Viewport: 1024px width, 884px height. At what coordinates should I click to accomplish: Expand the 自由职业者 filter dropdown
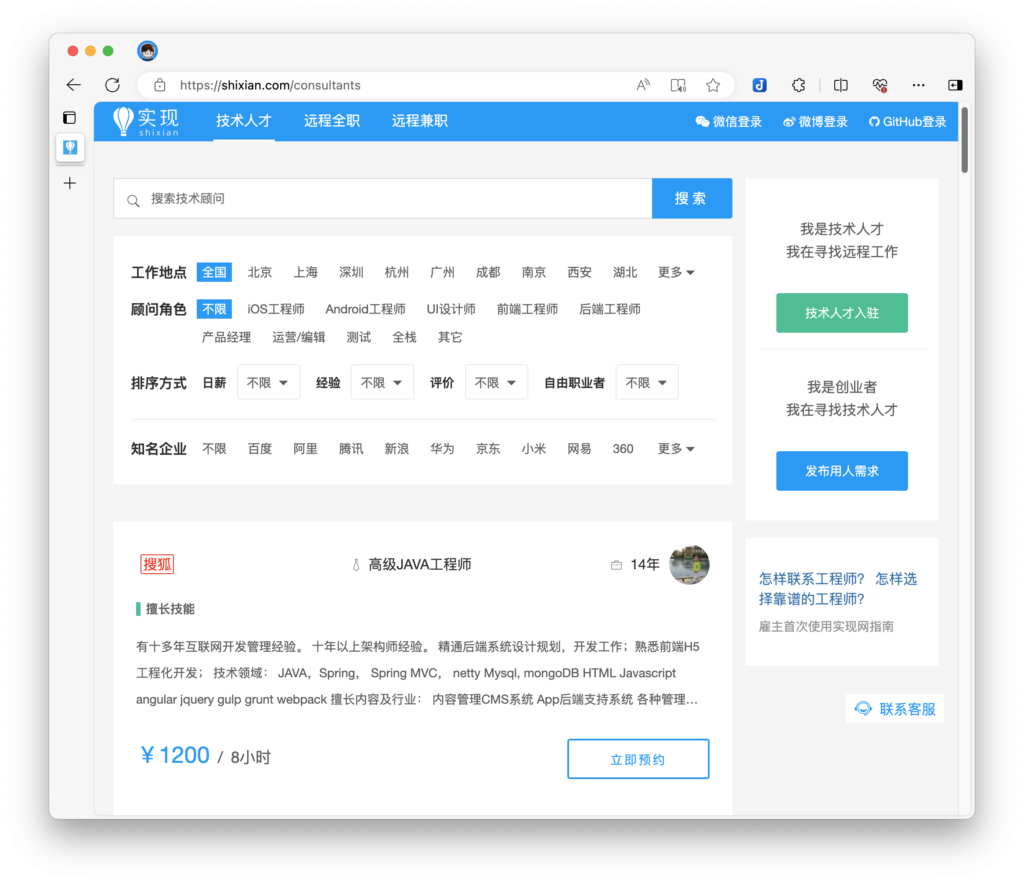646,382
